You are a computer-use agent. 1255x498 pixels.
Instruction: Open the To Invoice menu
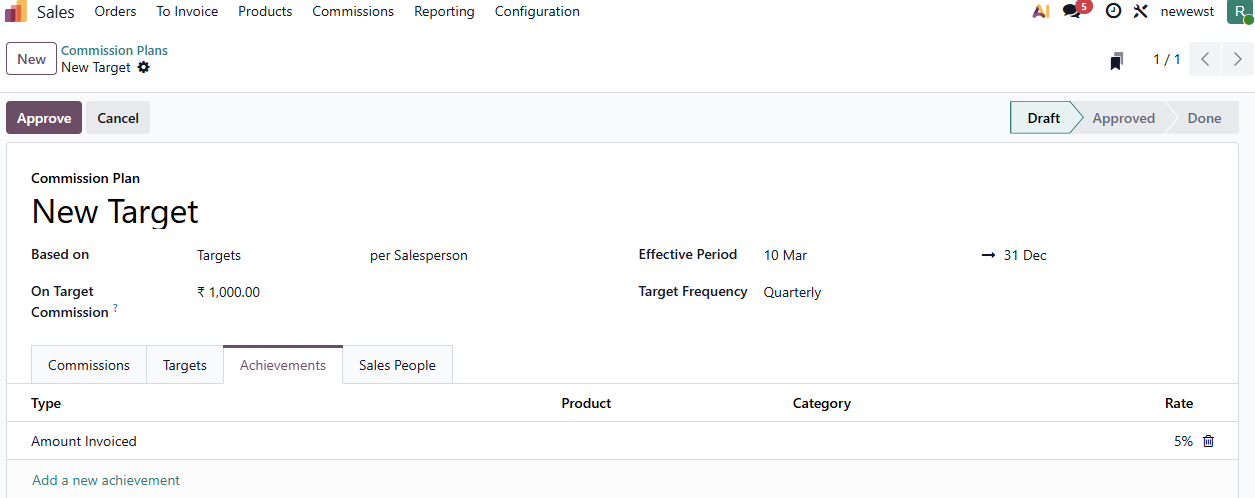pyautogui.click(x=187, y=12)
